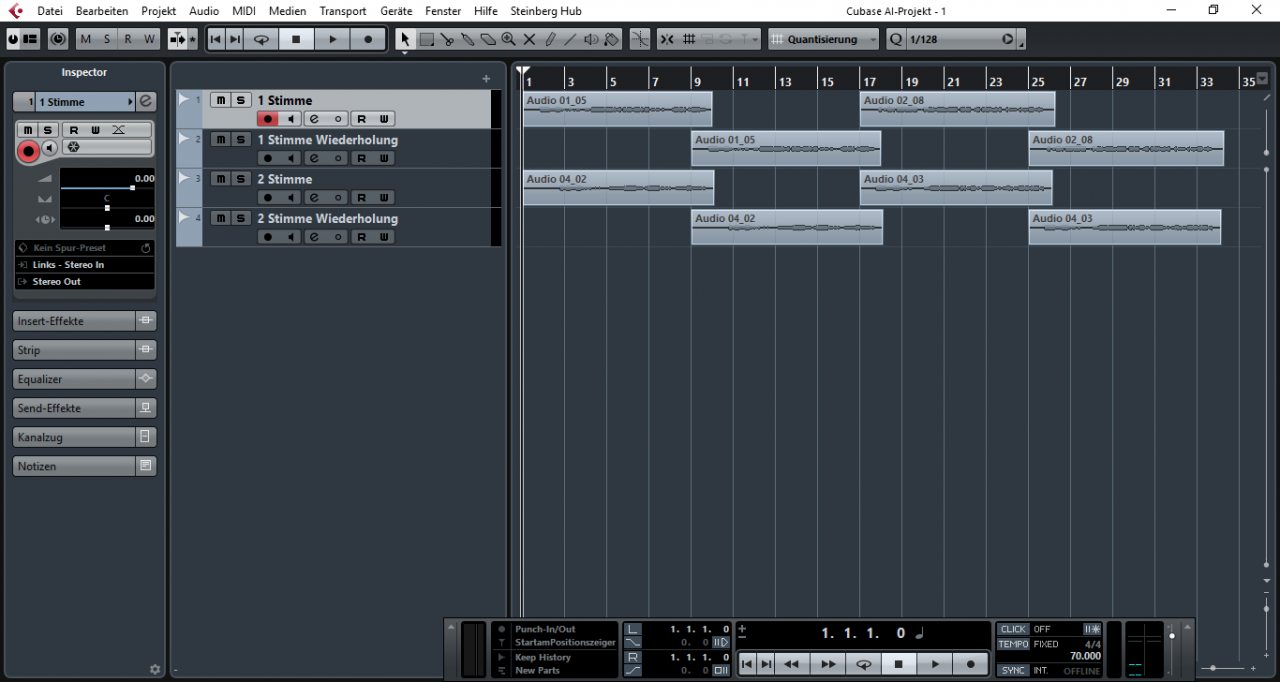The image size is (1280, 682).
Task: Mute the 2 Stimme track
Action: coord(220,179)
